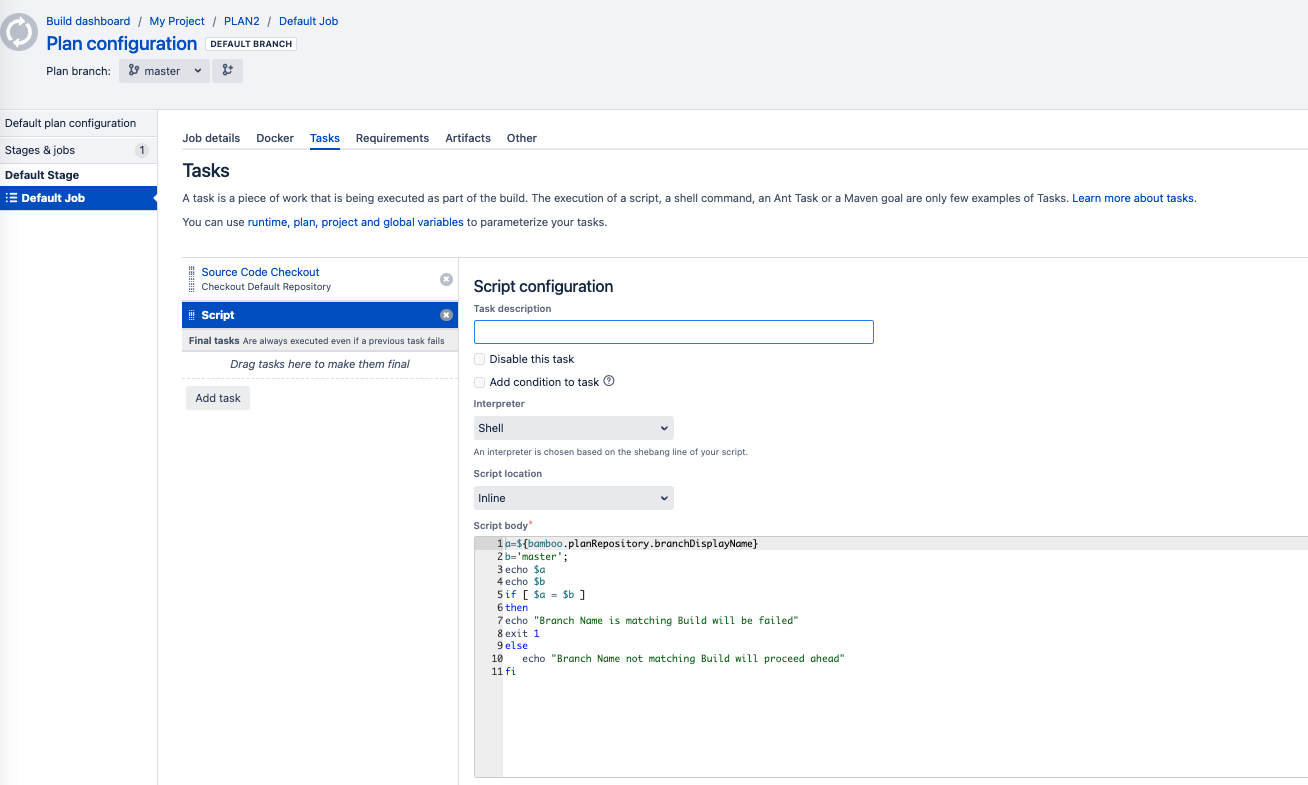Click the DEFAULT BRANCH label badge

tap(251, 44)
